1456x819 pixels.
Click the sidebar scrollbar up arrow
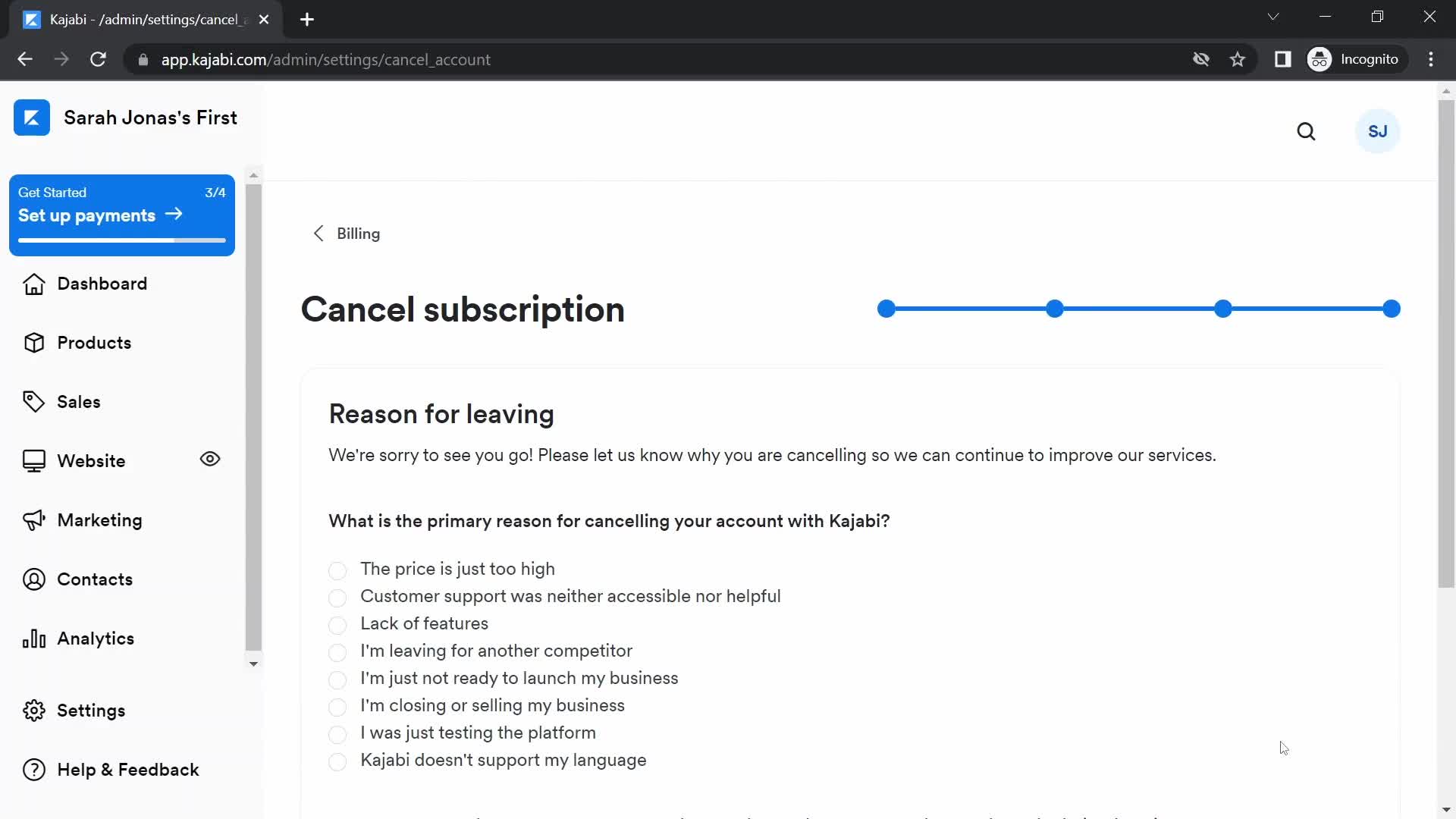(x=253, y=175)
